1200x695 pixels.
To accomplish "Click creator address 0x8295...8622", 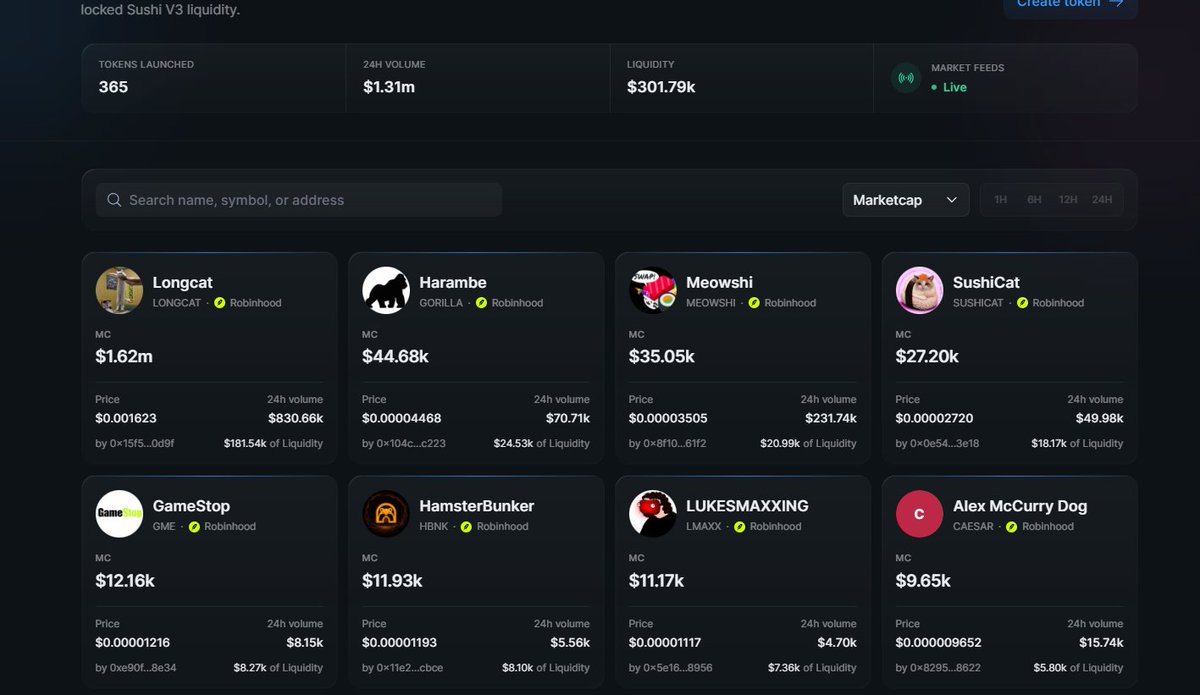I will tap(945, 667).
